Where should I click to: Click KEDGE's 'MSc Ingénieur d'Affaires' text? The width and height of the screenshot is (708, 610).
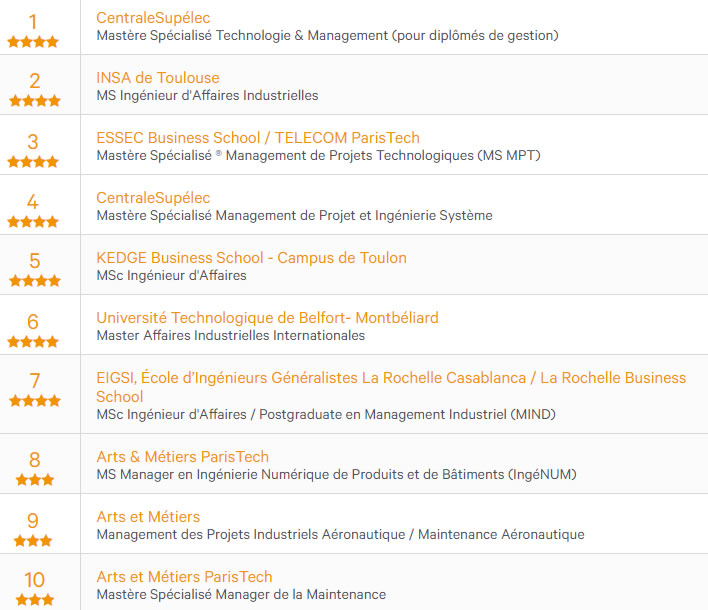[172, 276]
